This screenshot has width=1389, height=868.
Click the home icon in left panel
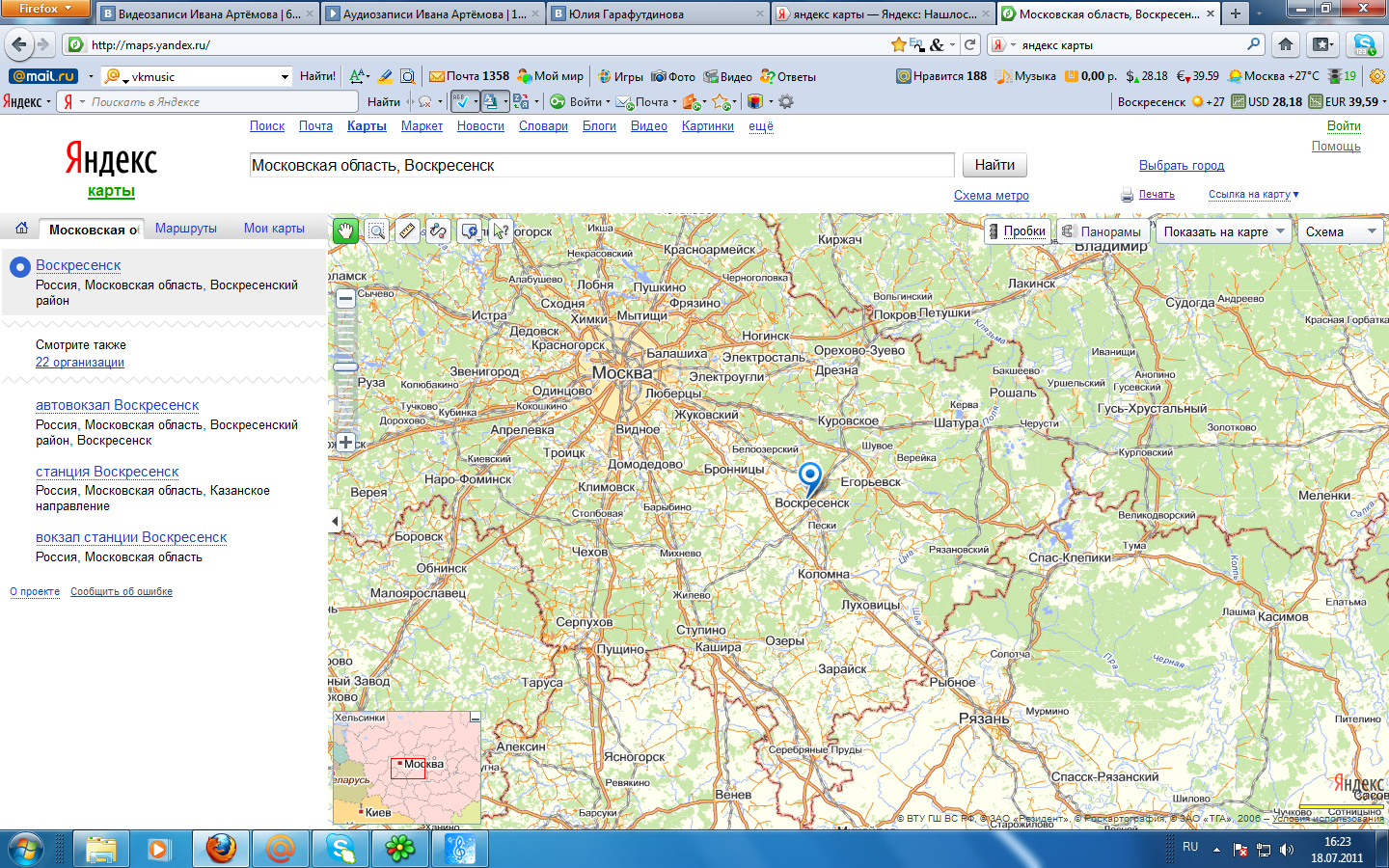(21, 229)
